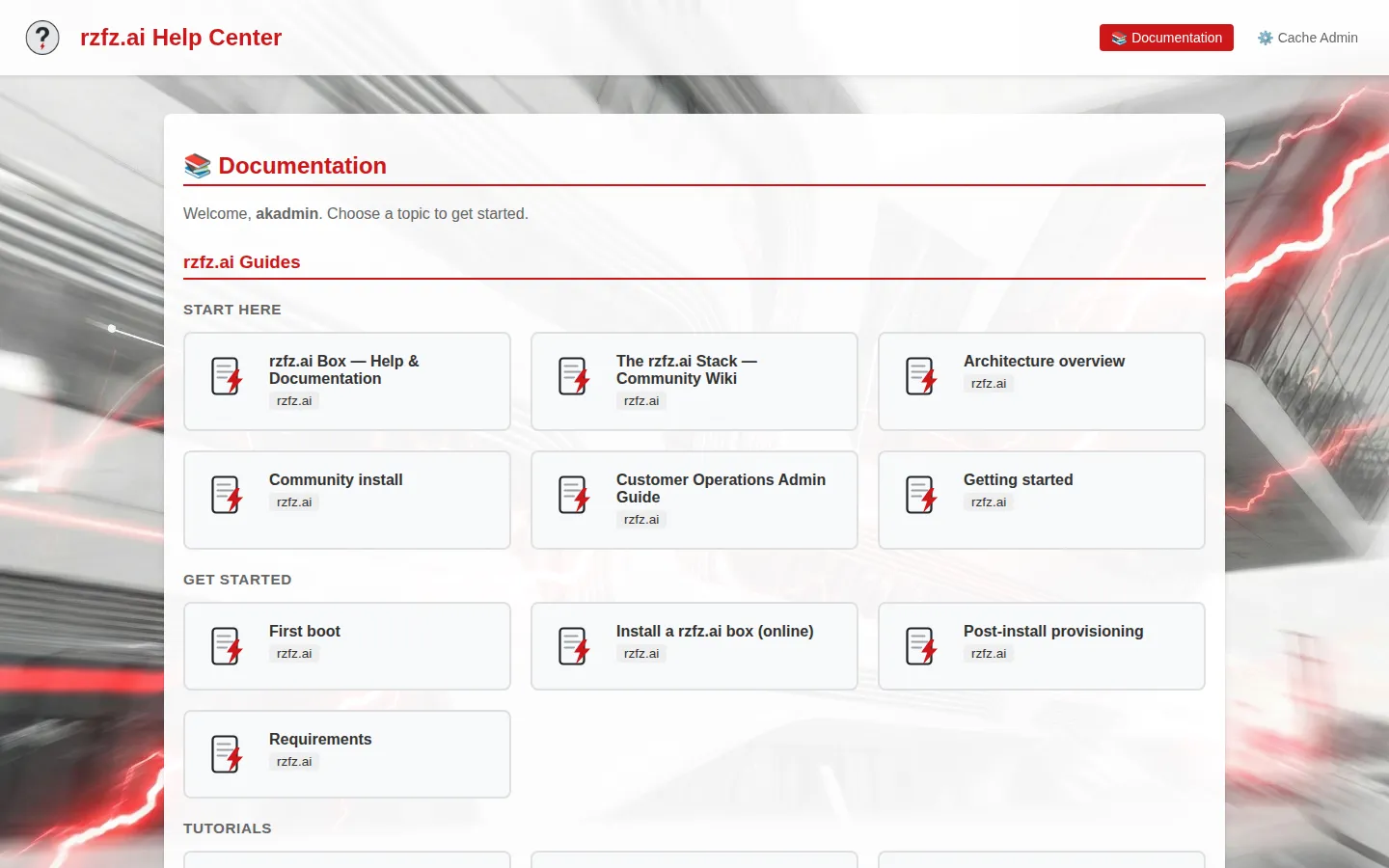Click rzfz.ai tag on Architecture overview card
Image resolution: width=1389 pixels, height=868 pixels.
tap(989, 384)
